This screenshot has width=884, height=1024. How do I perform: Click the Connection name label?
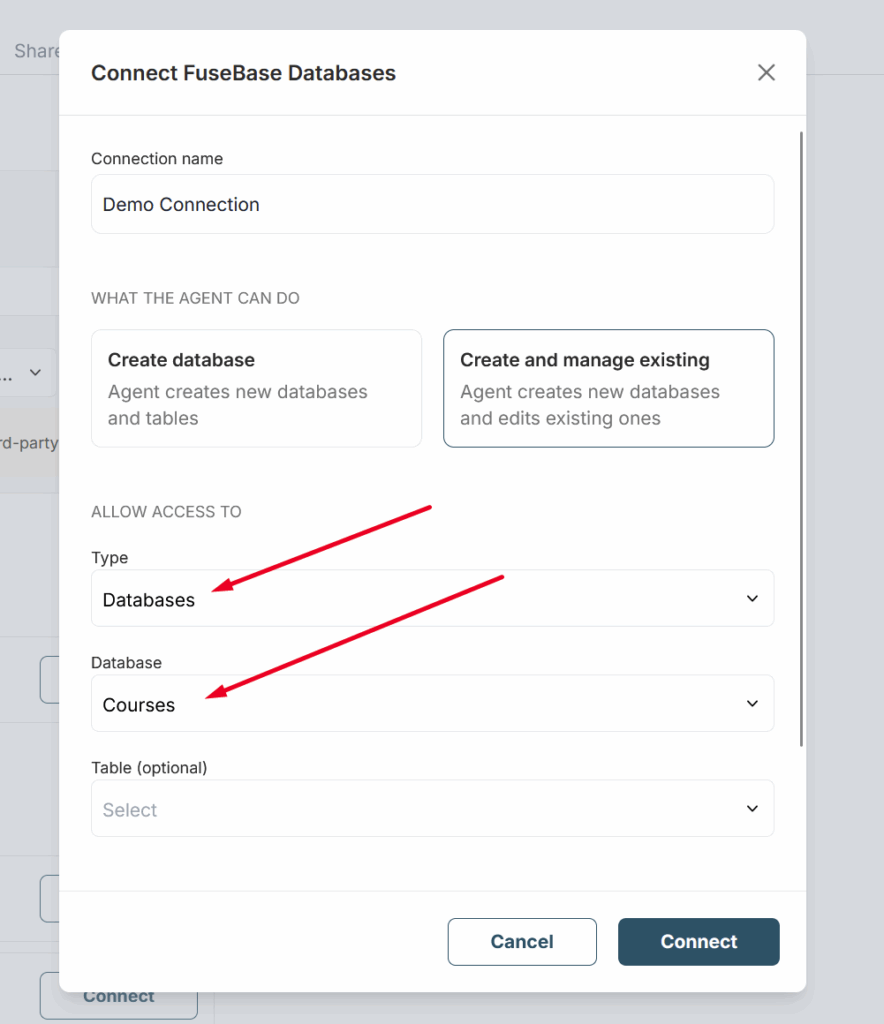coord(157,159)
